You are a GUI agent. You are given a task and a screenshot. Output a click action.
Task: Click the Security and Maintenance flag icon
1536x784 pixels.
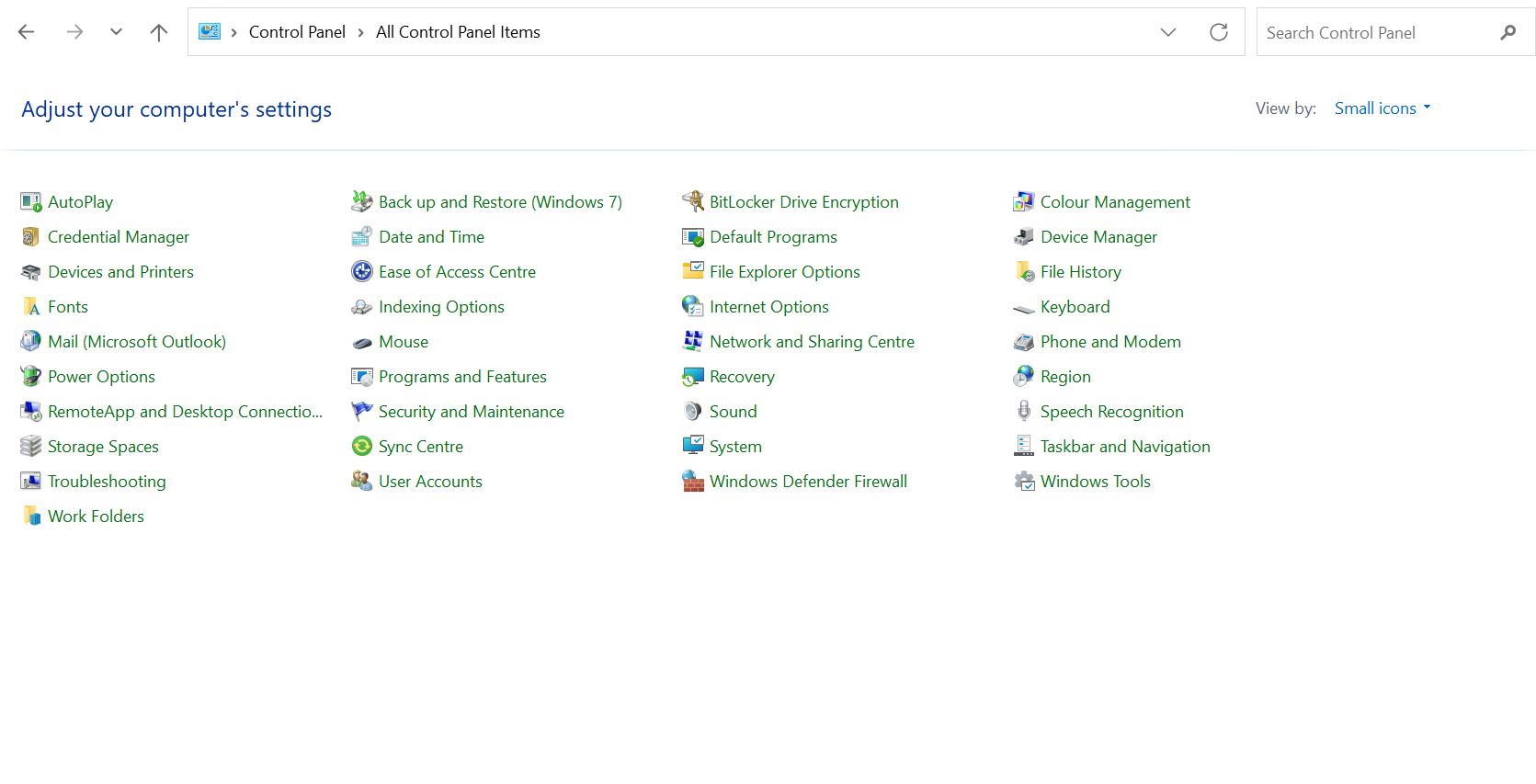pos(362,412)
